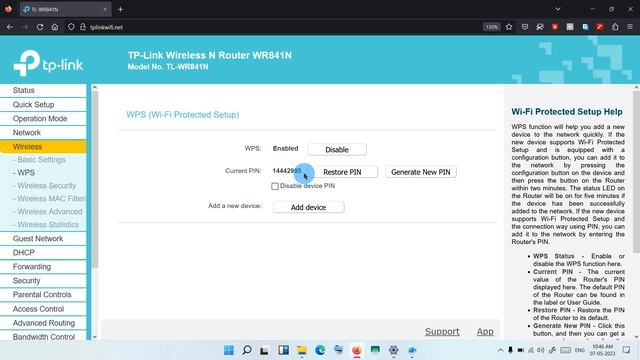
Task: Open the App link
Action: coord(485,331)
